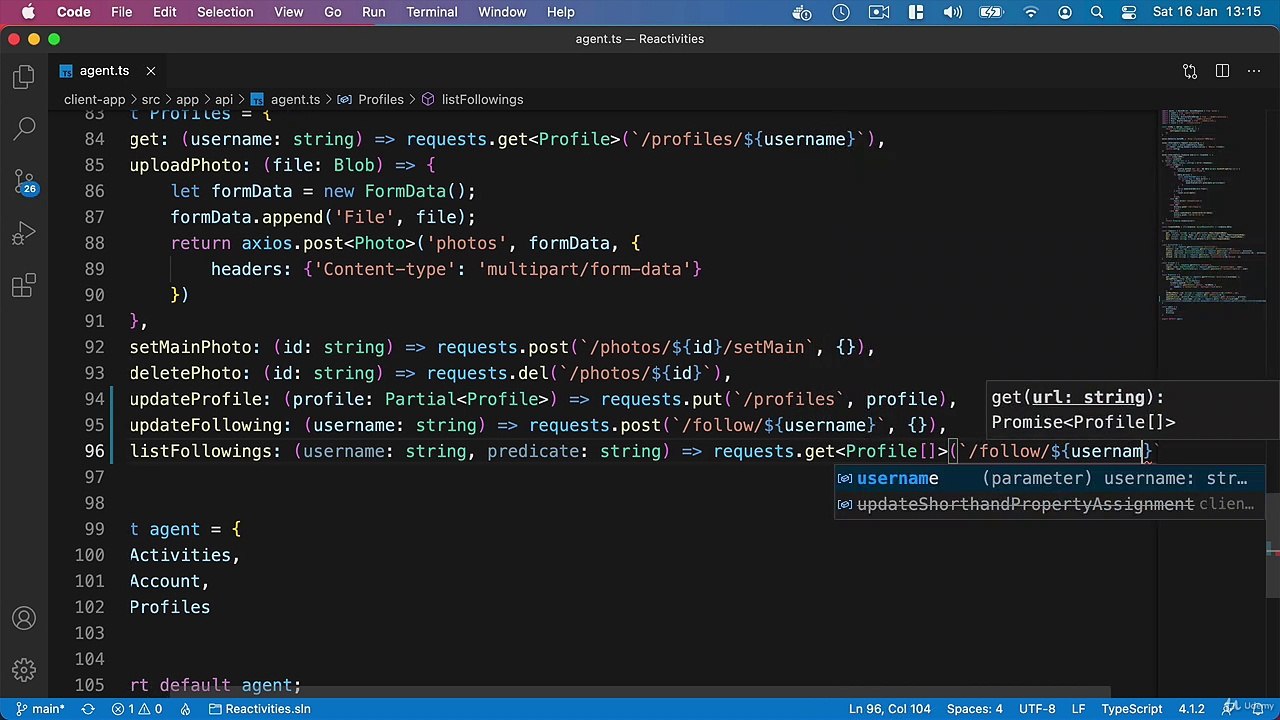The height and width of the screenshot is (720, 1280).
Task: Open the View menu
Action: tap(288, 12)
